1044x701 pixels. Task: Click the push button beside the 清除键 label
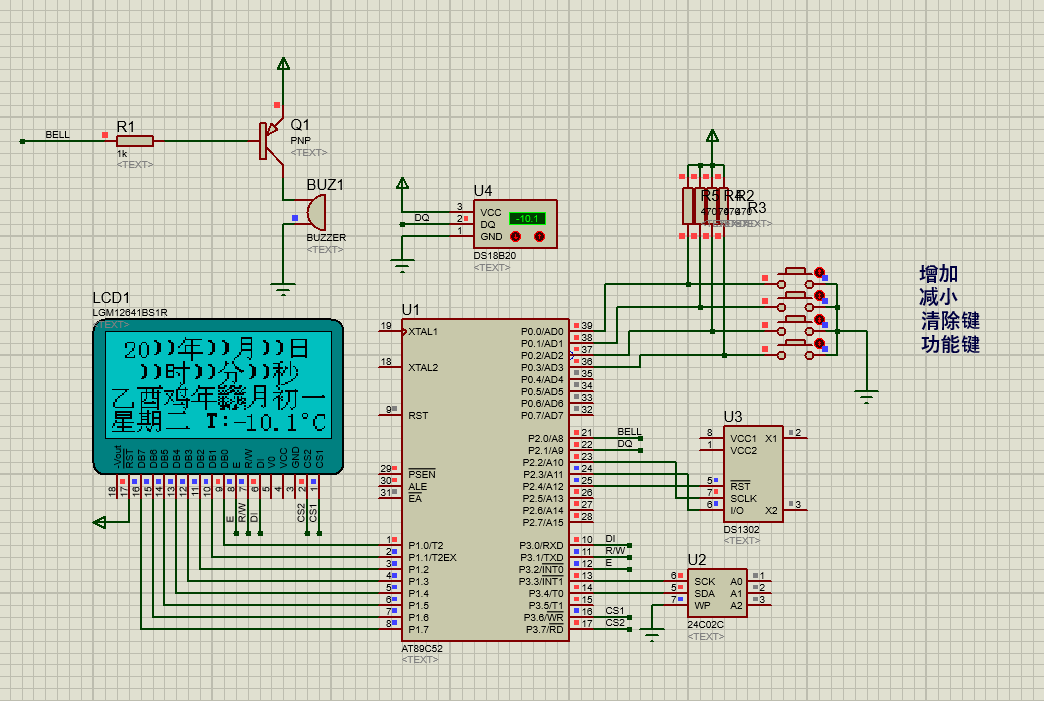796,325
